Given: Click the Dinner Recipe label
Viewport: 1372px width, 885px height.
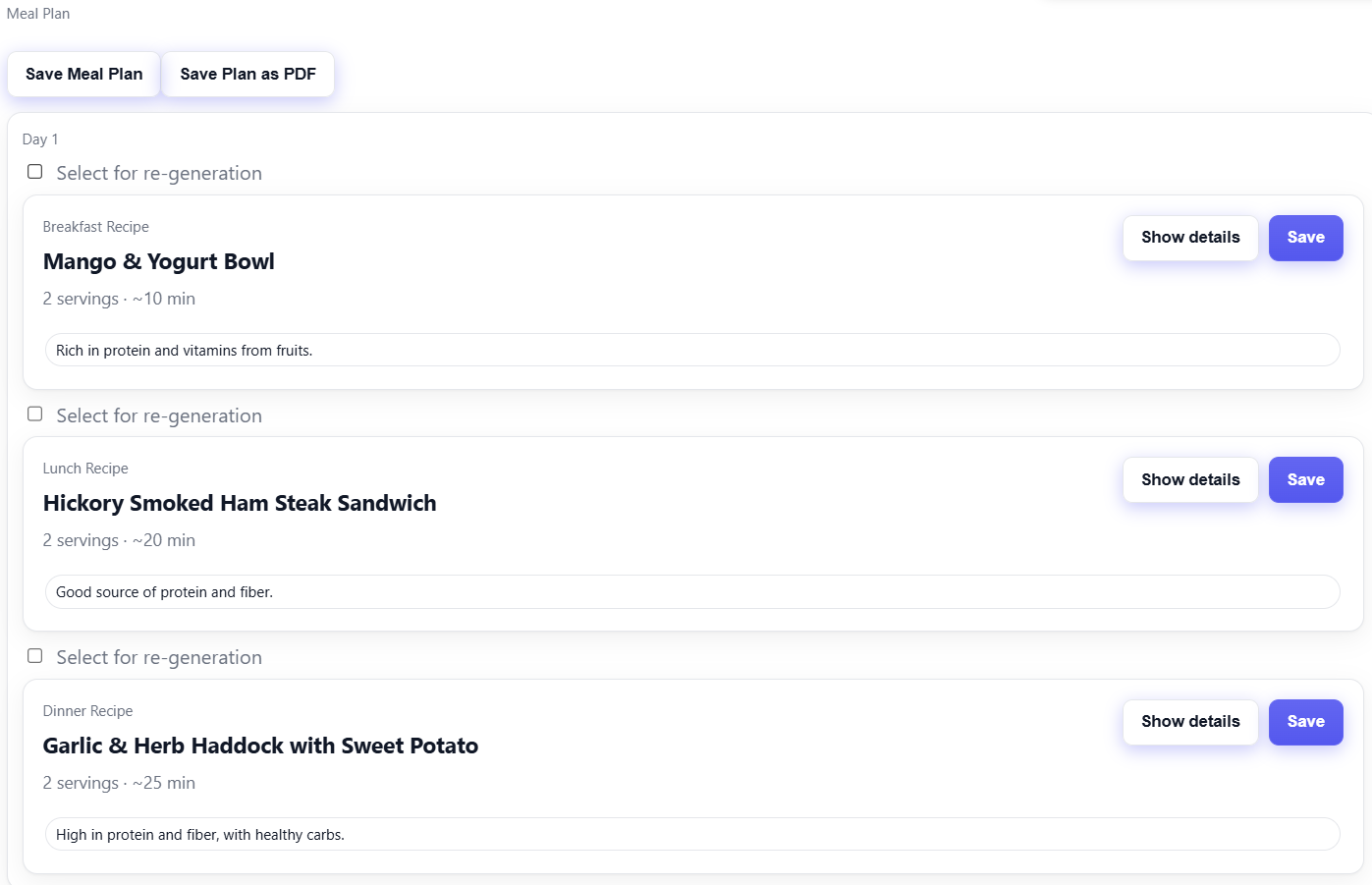Looking at the screenshot, I should pos(87,711).
